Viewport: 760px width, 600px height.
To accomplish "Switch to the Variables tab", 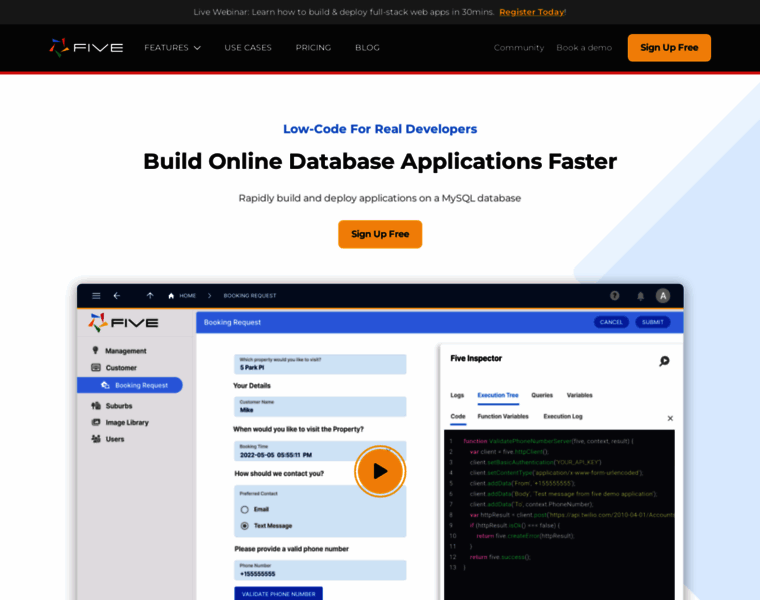I will pos(579,395).
